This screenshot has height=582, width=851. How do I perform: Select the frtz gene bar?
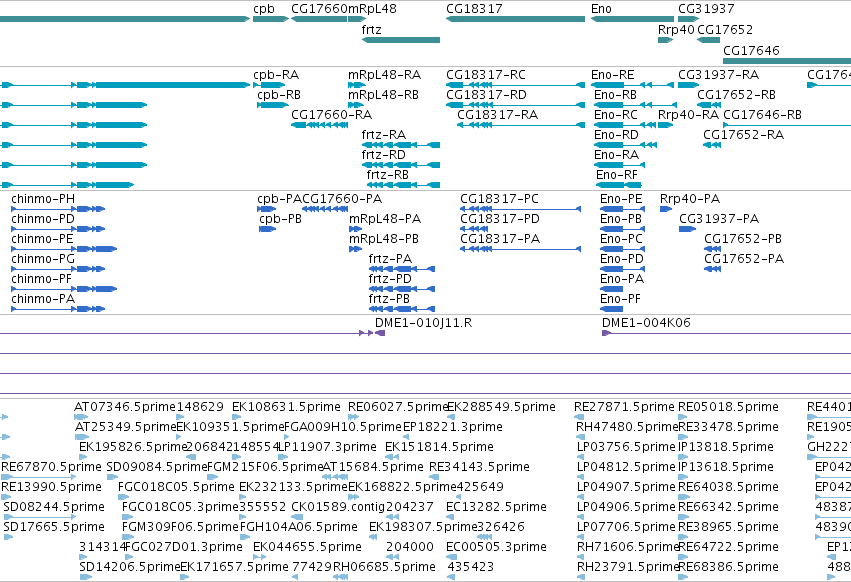pyautogui.click(x=401, y=40)
